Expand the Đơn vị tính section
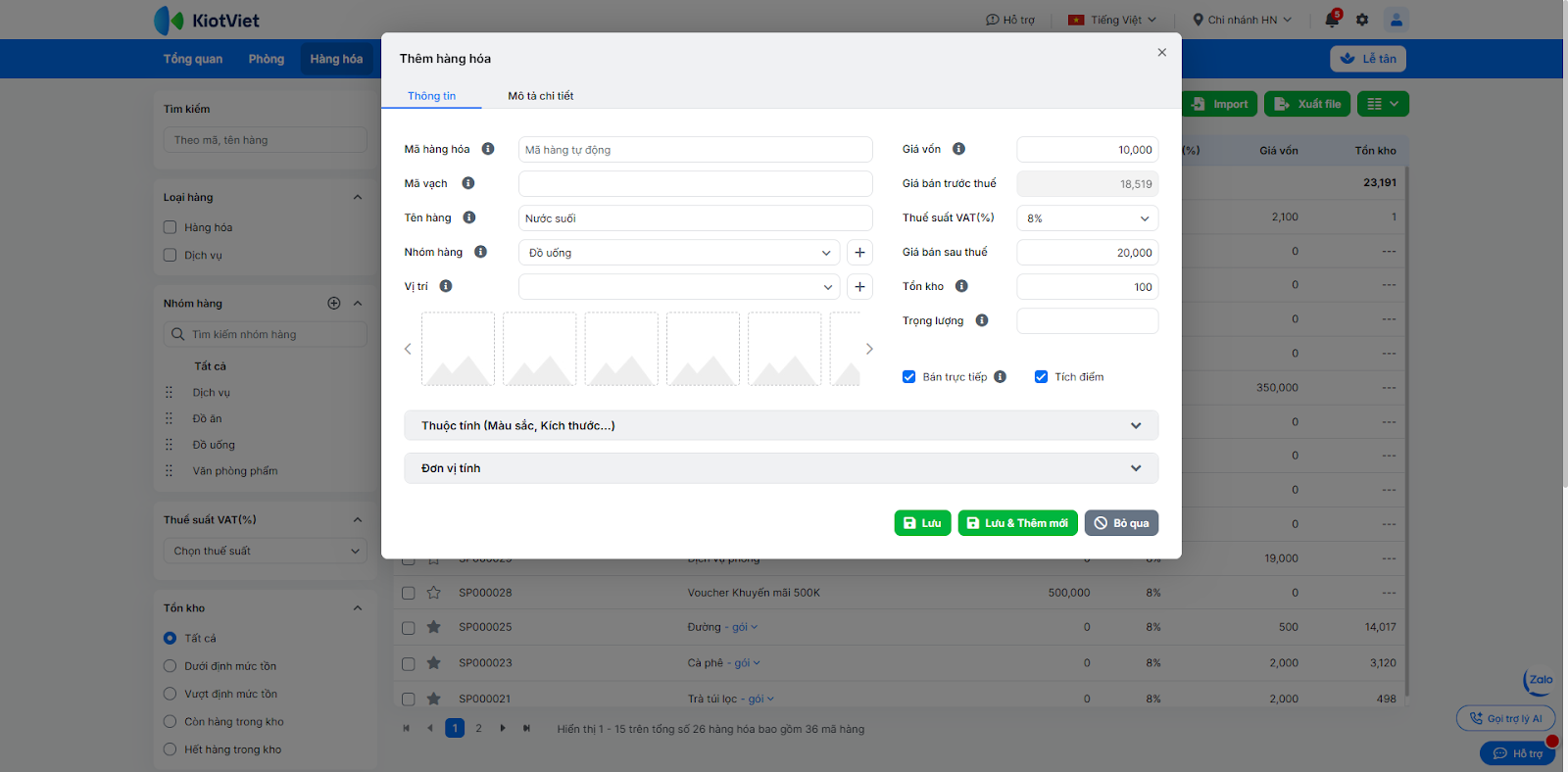This screenshot has height=772, width=1568. pyautogui.click(x=781, y=468)
